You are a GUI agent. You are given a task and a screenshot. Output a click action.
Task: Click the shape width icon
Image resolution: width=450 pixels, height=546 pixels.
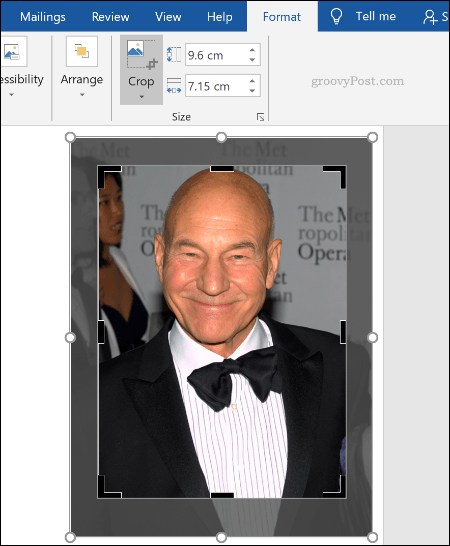click(174, 86)
